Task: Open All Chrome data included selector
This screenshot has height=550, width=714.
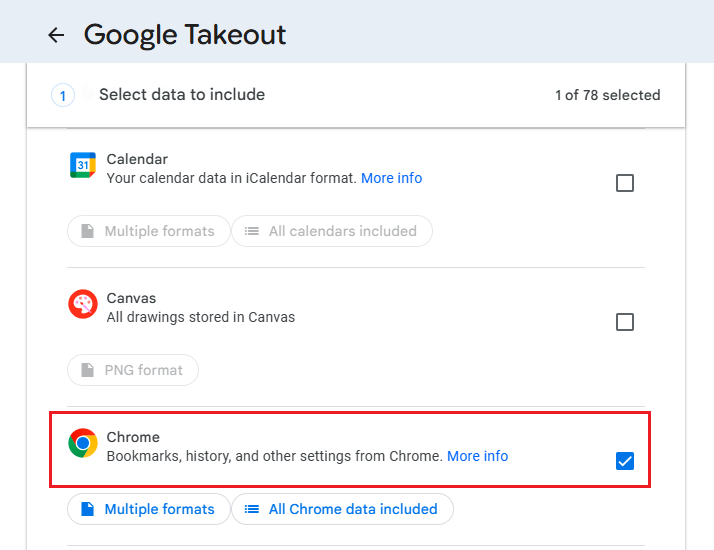Action: click(x=342, y=509)
